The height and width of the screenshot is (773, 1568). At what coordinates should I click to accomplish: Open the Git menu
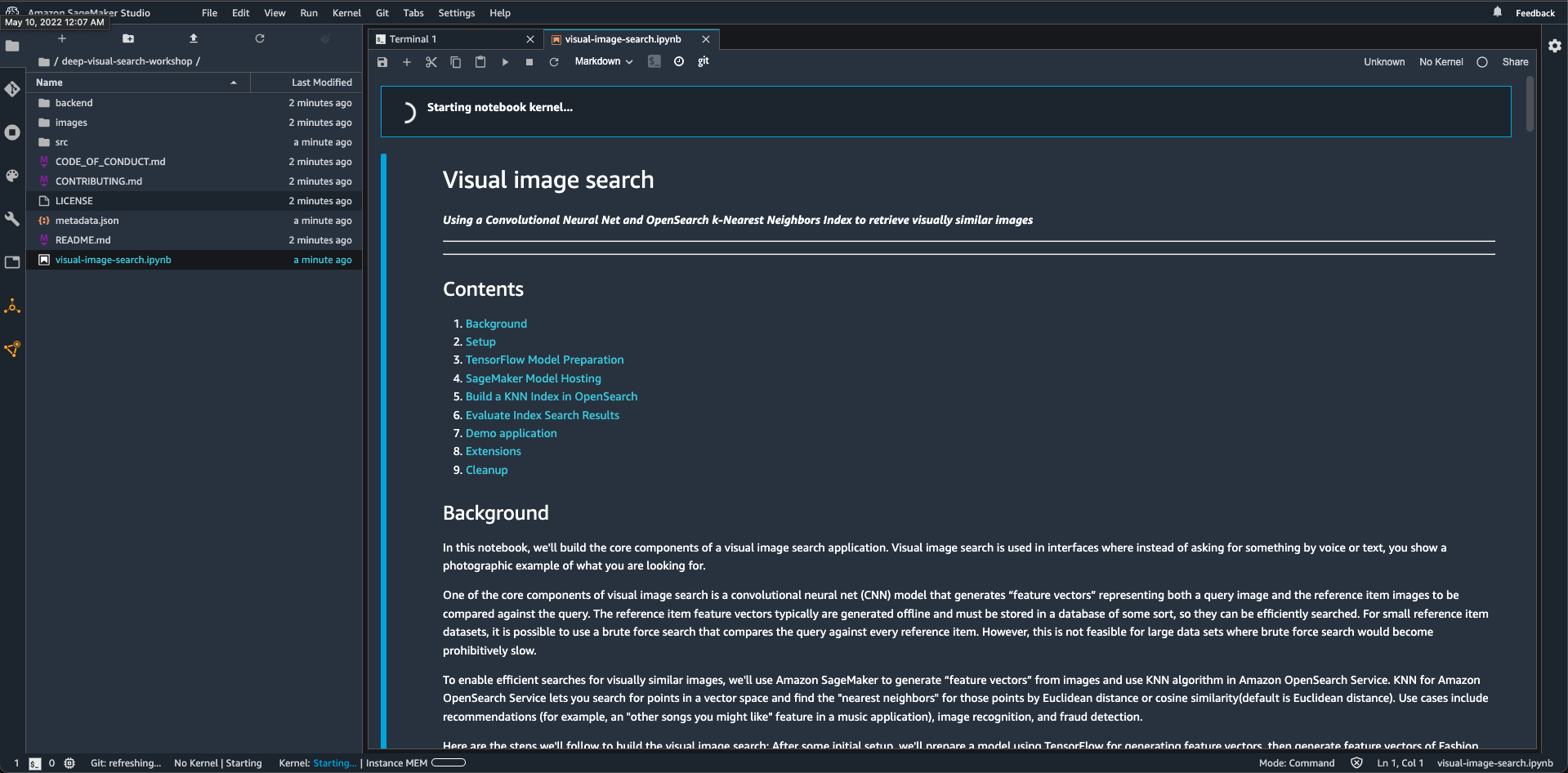click(x=382, y=13)
